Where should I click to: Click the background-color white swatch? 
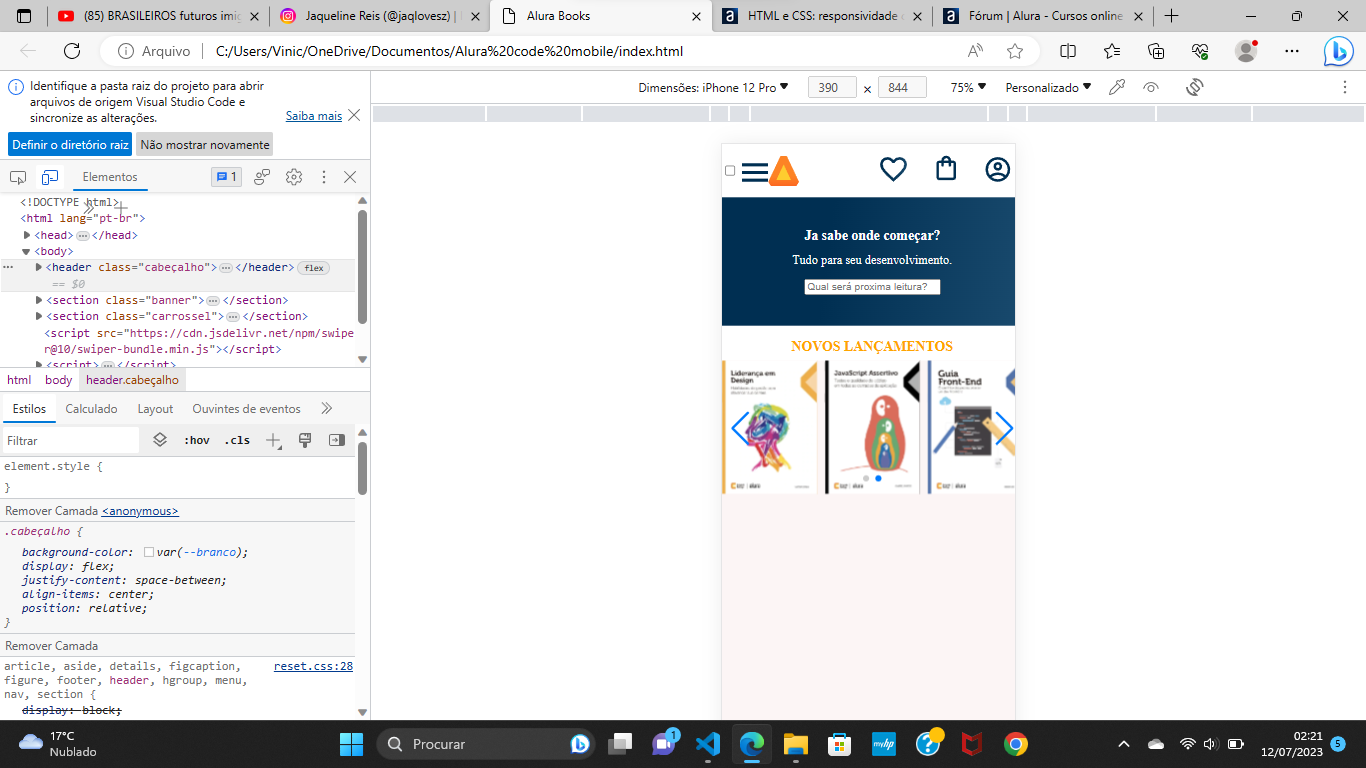tap(149, 552)
